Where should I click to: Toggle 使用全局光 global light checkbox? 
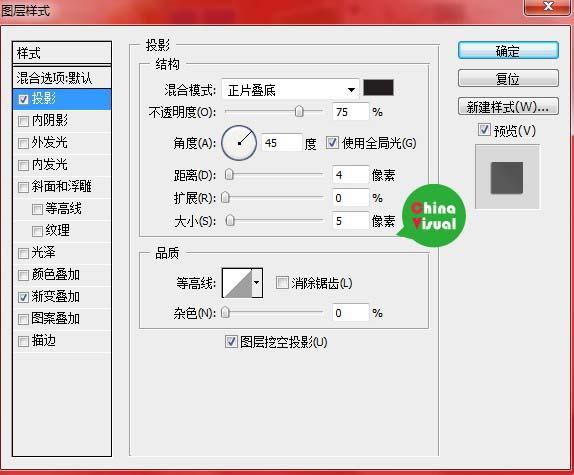332,143
